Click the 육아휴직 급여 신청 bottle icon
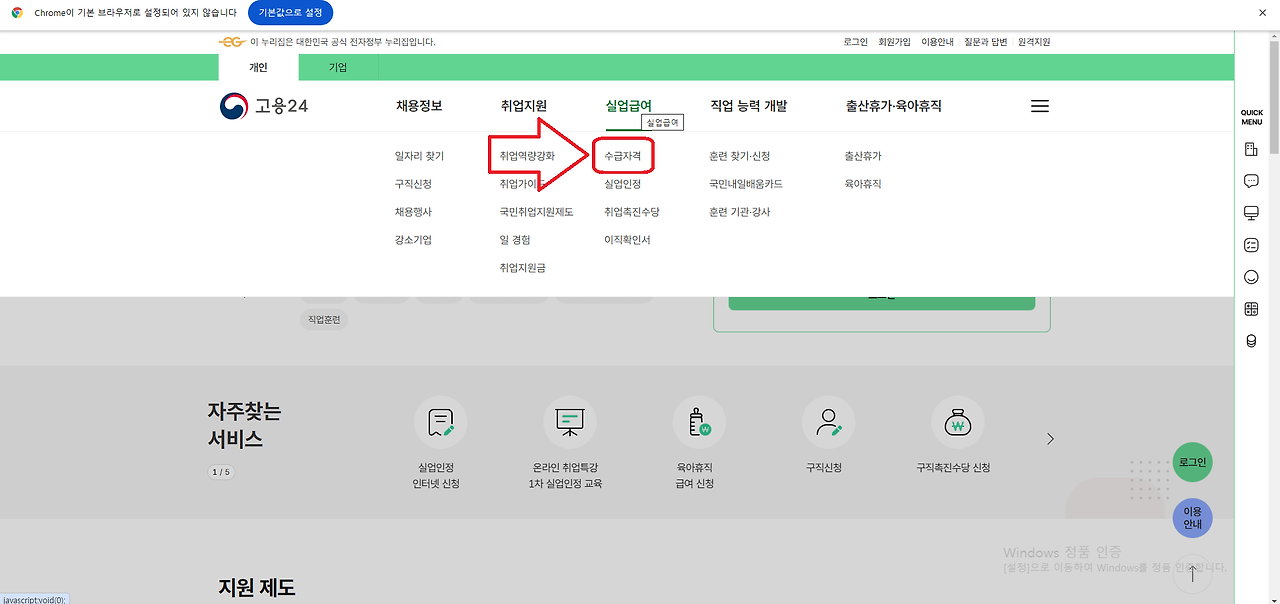 [x=699, y=422]
